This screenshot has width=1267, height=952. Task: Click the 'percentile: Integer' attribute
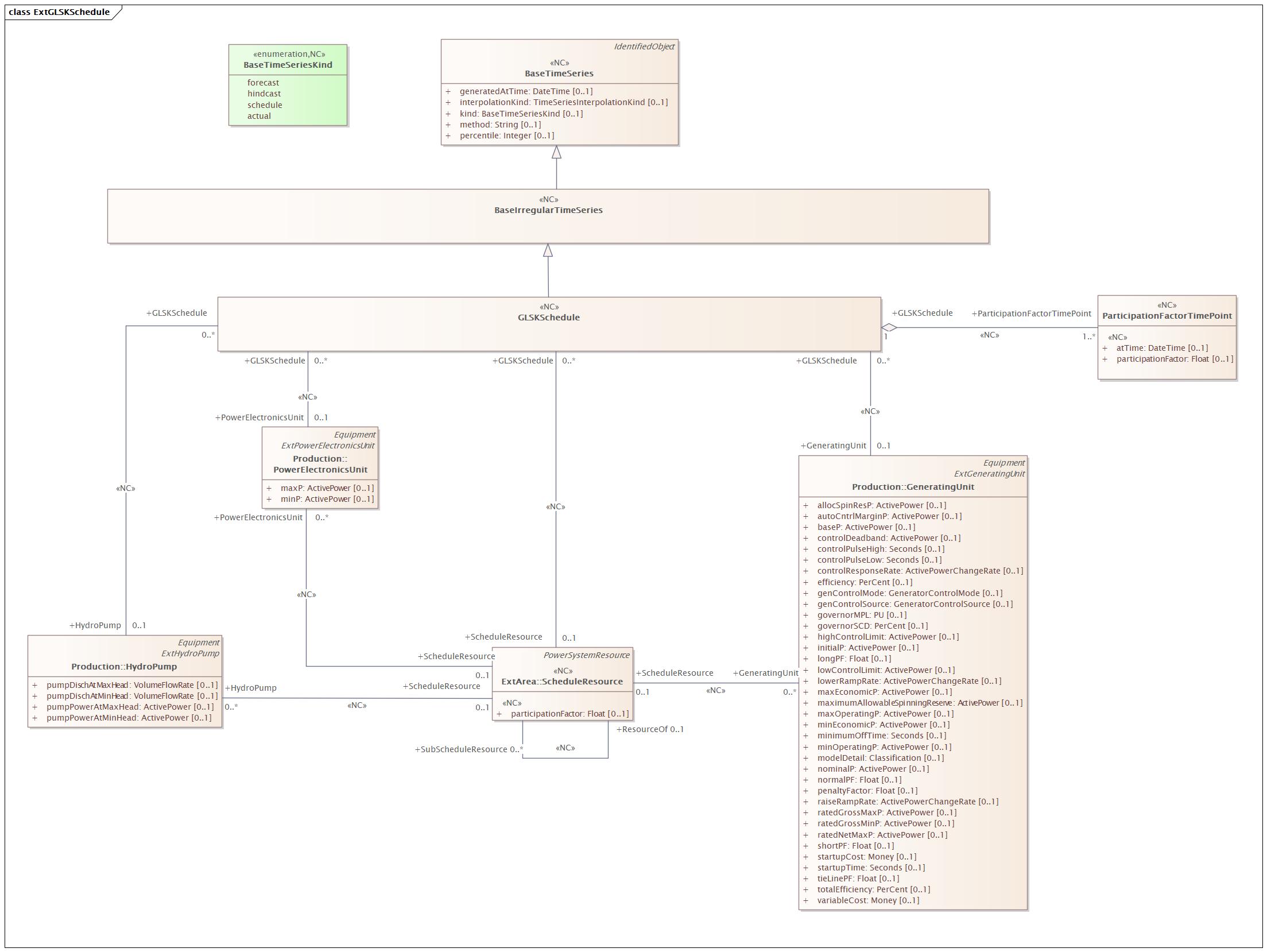[507, 136]
